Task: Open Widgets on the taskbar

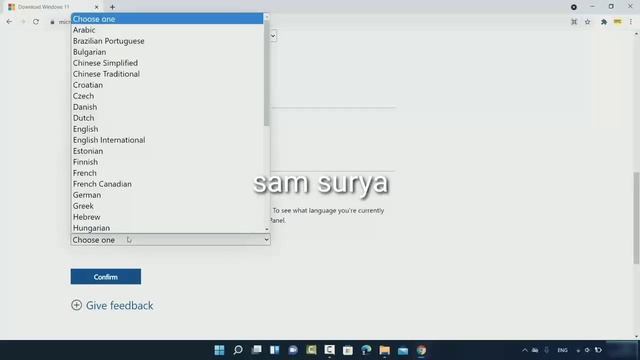Action: point(275,350)
